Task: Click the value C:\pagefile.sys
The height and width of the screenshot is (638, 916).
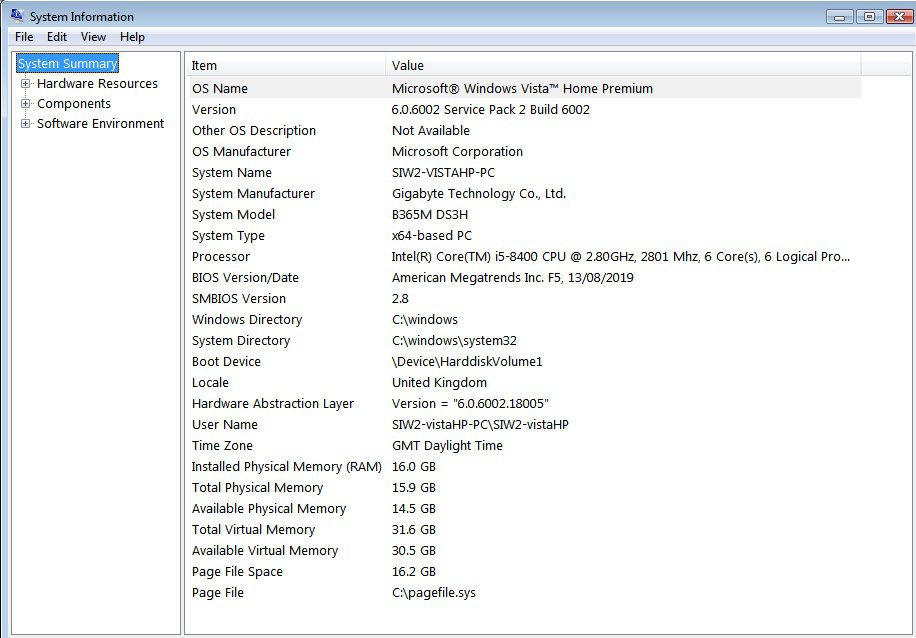Action: coord(433,593)
